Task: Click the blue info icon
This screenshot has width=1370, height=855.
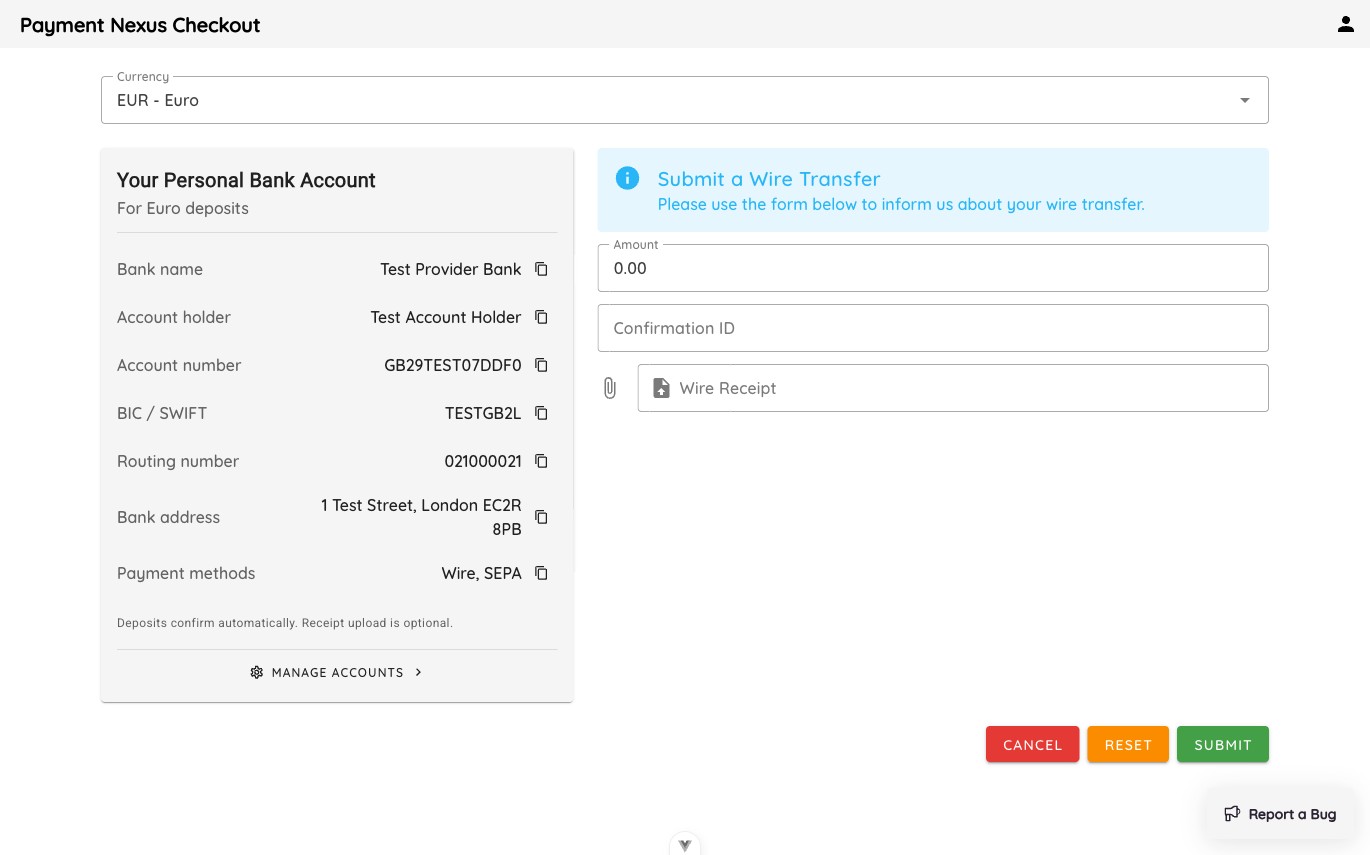Action: tap(627, 179)
